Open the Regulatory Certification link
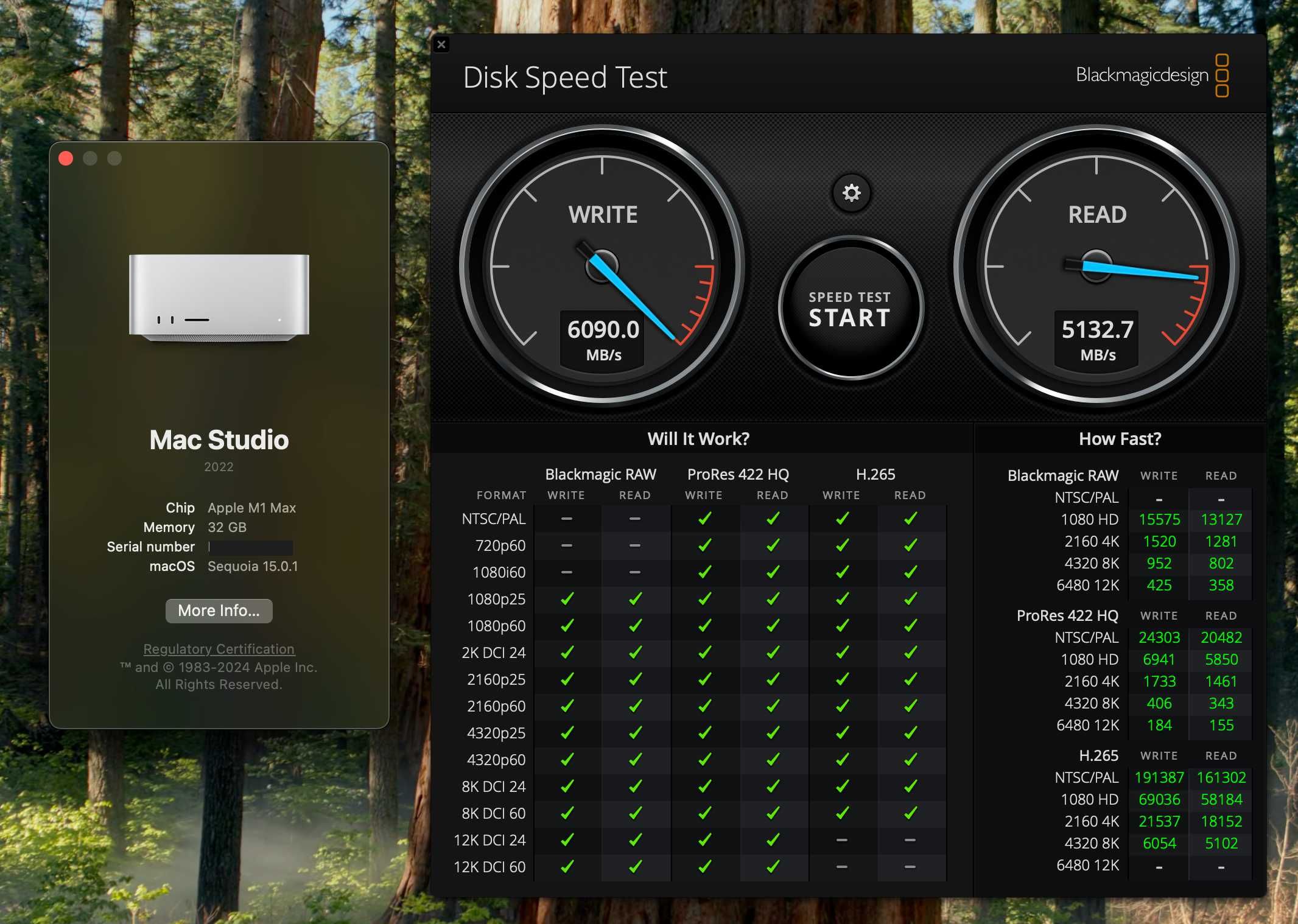The width and height of the screenshot is (1298, 924). (x=219, y=649)
